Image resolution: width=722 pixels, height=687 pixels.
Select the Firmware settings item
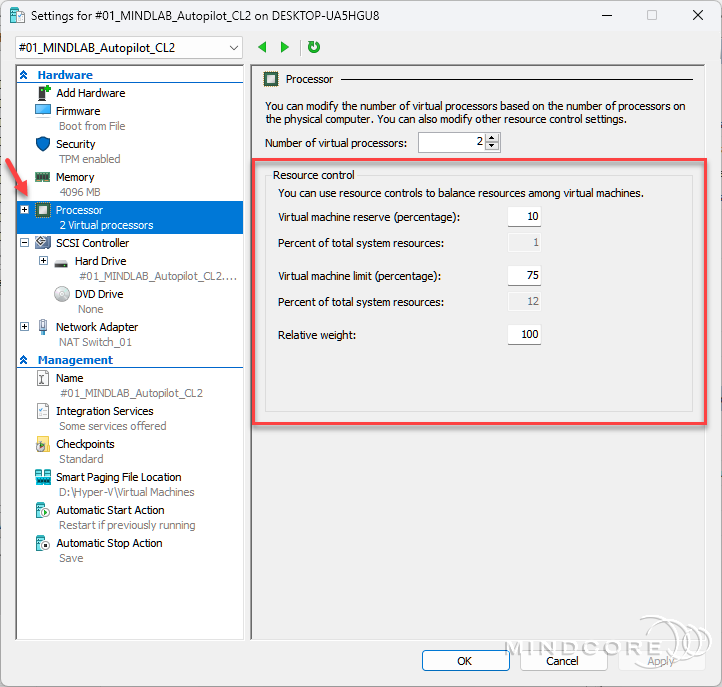(x=78, y=111)
